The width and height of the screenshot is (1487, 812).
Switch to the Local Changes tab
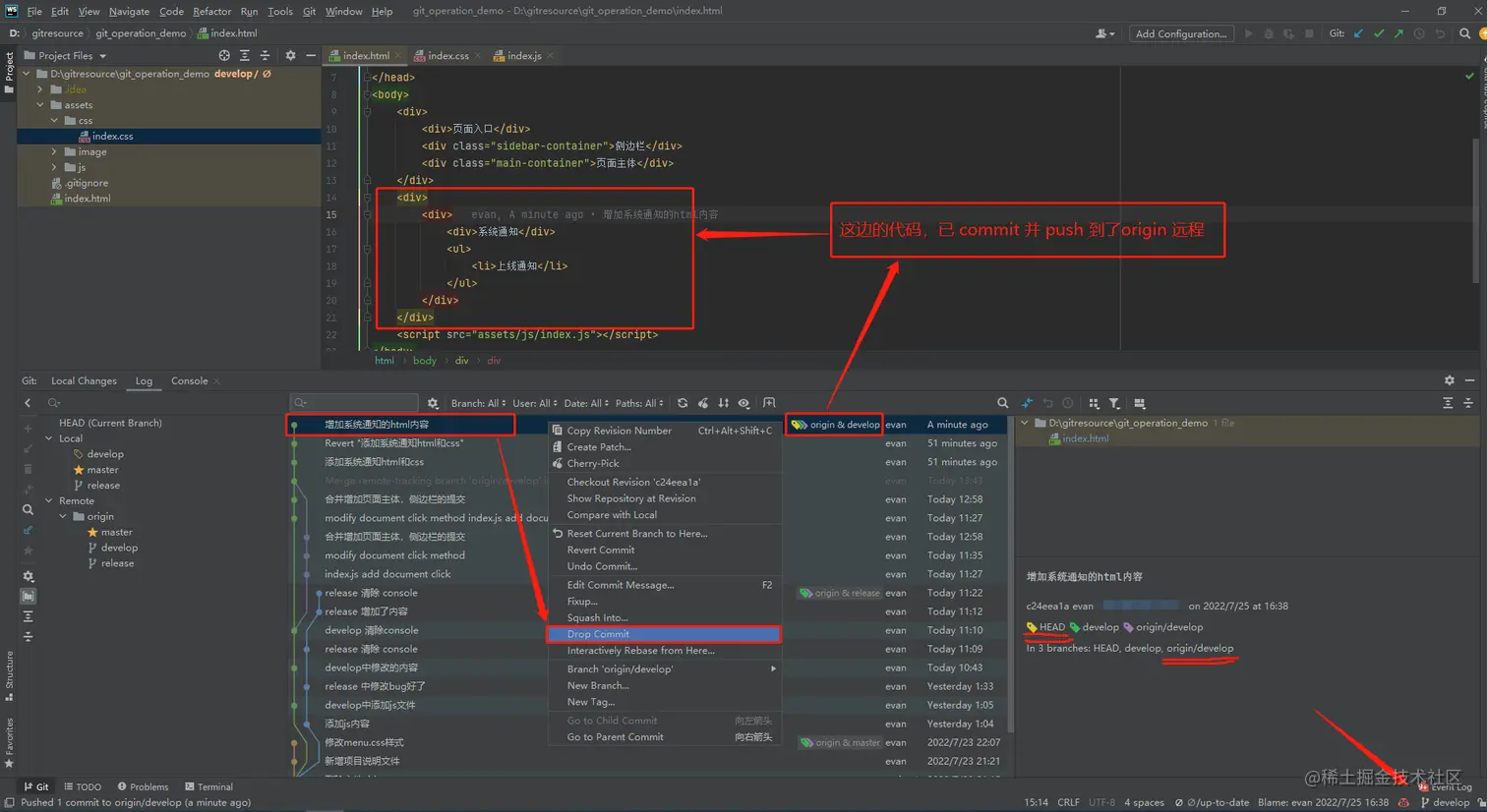(84, 381)
